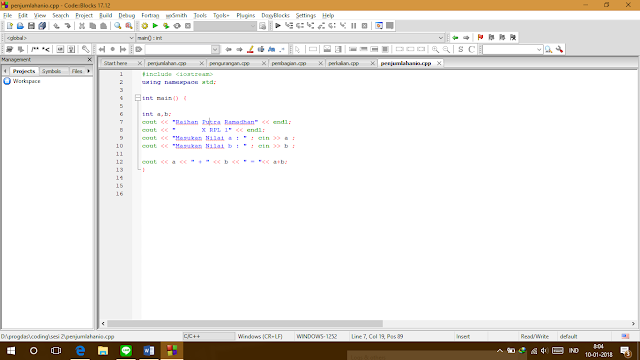Image resolution: width=640 pixels, height=360 pixels.
Task: Run the program with green arrow
Action: click(x=155, y=26)
